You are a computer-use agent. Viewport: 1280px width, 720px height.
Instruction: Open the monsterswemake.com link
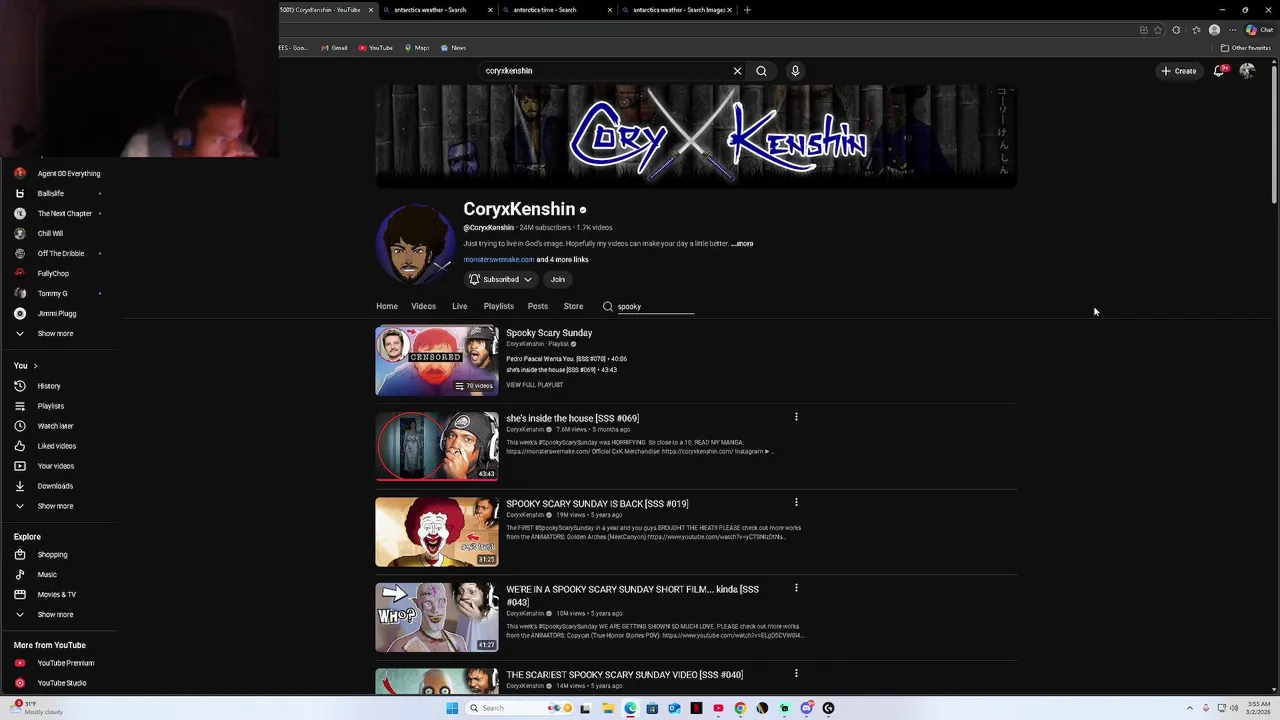click(x=498, y=260)
